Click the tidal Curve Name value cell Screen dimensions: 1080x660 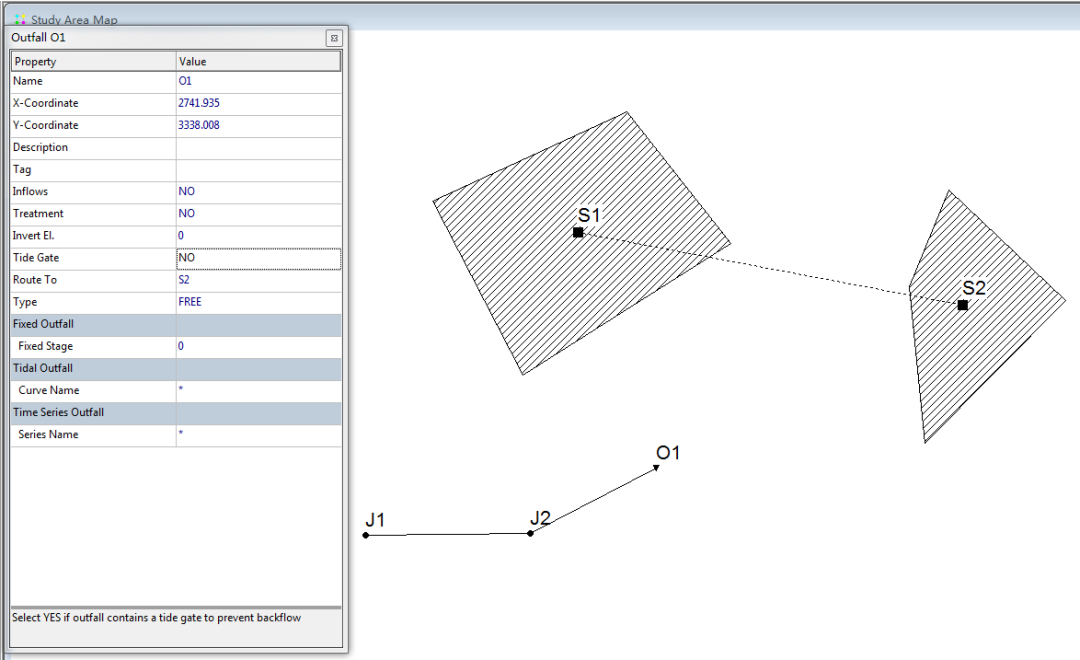point(258,390)
